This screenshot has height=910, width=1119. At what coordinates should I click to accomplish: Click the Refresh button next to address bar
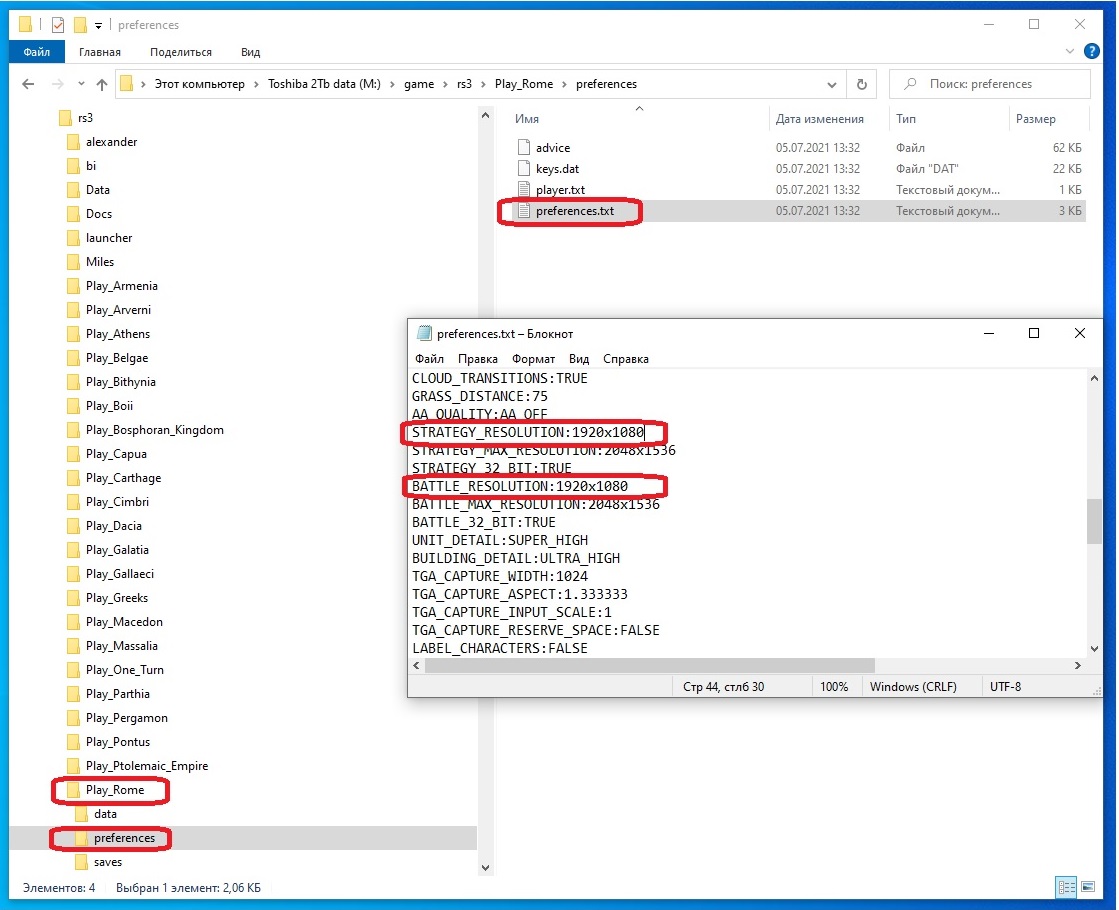(861, 84)
